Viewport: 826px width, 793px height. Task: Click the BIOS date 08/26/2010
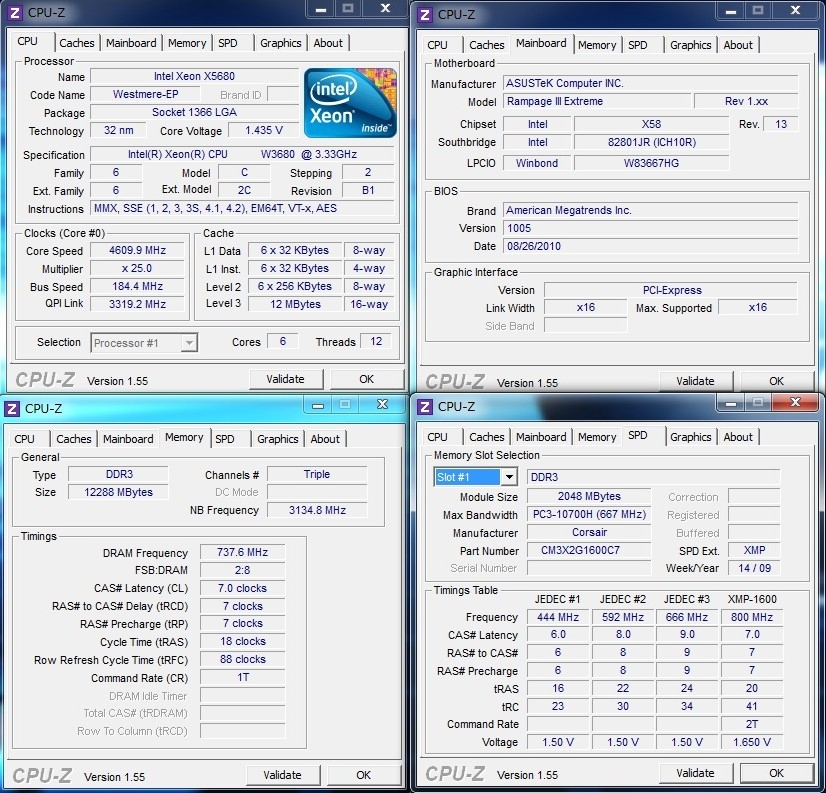click(651, 246)
